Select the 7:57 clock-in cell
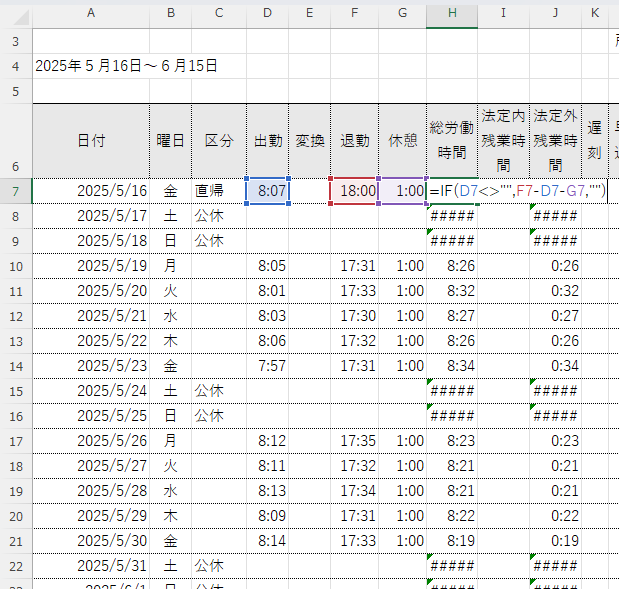 (268, 365)
